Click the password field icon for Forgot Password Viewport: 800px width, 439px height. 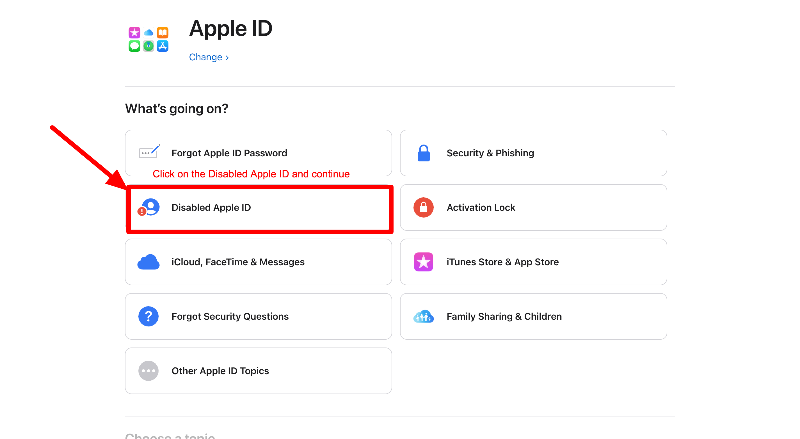coord(149,152)
